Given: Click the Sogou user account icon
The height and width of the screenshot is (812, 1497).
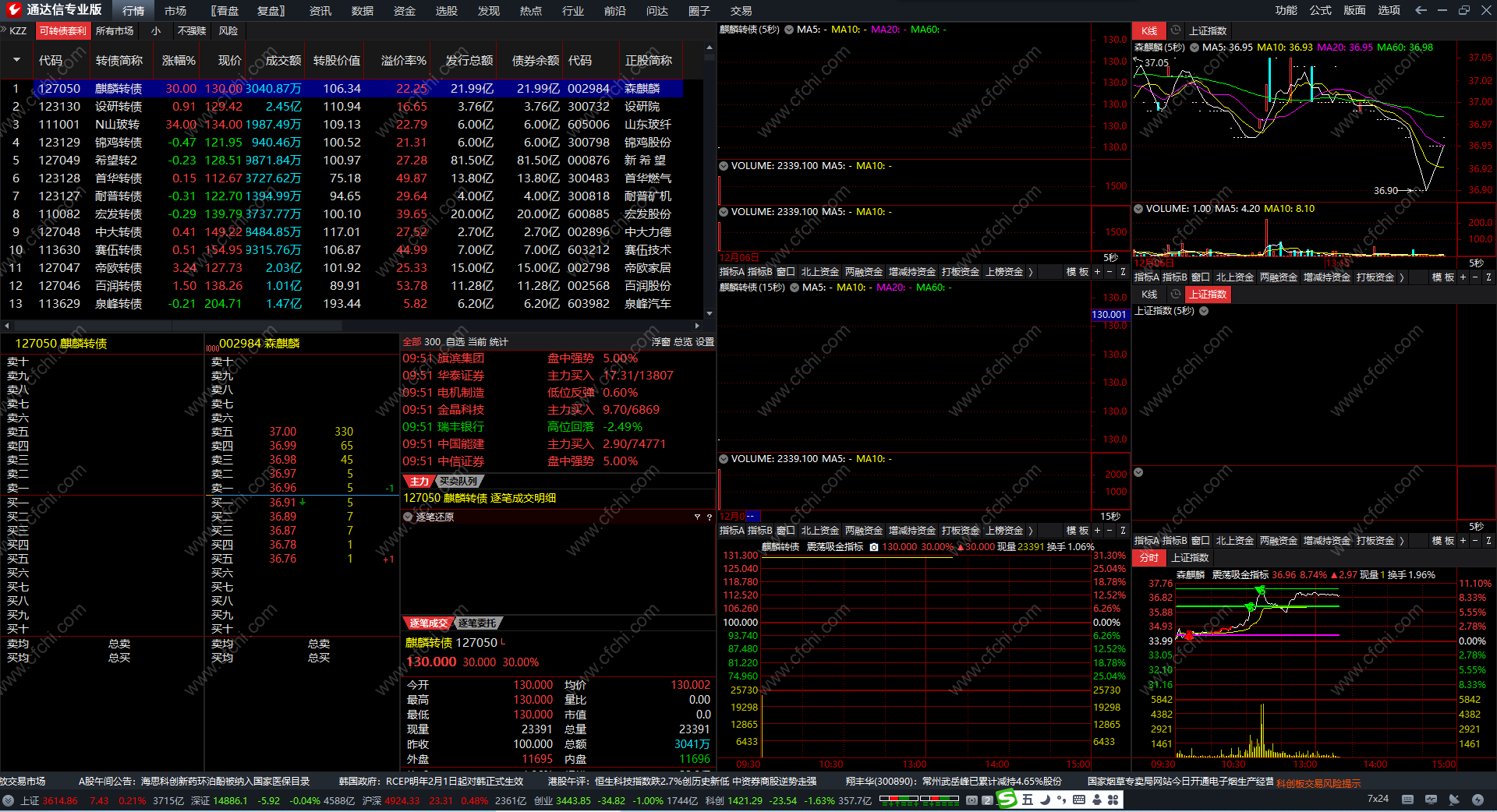Looking at the screenshot, I should (1097, 800).
